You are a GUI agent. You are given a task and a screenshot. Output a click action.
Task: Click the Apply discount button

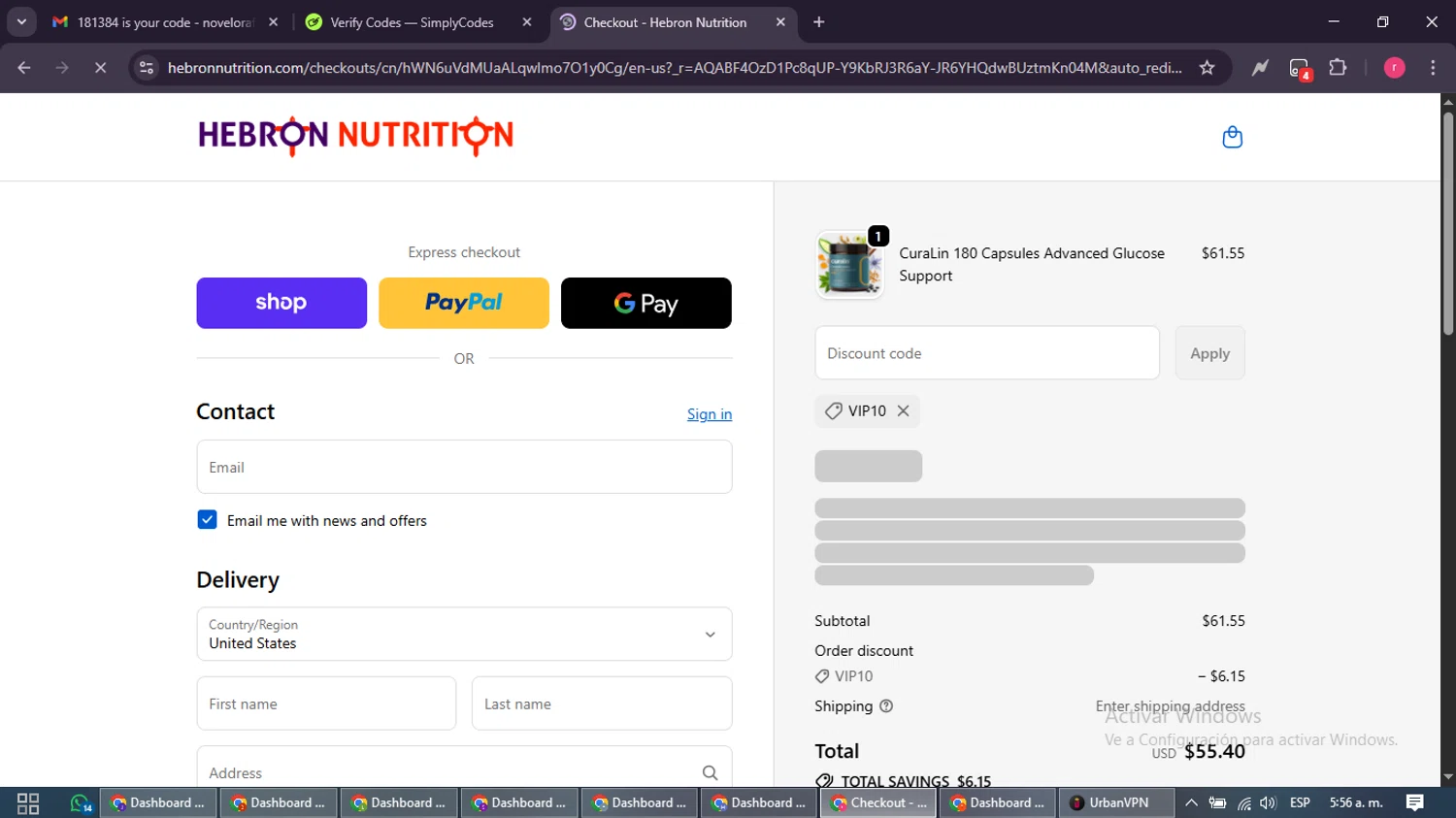tap(1209, 353)
